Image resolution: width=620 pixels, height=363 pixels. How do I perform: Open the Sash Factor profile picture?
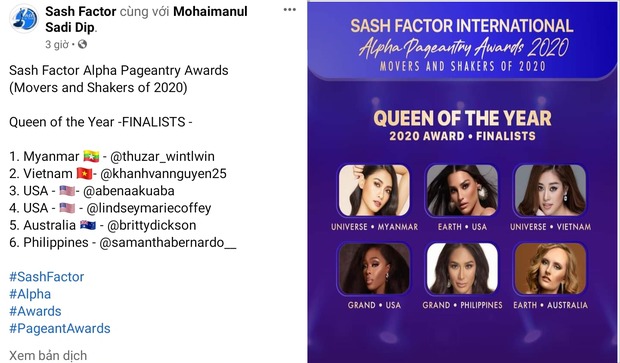click(24, 19)
